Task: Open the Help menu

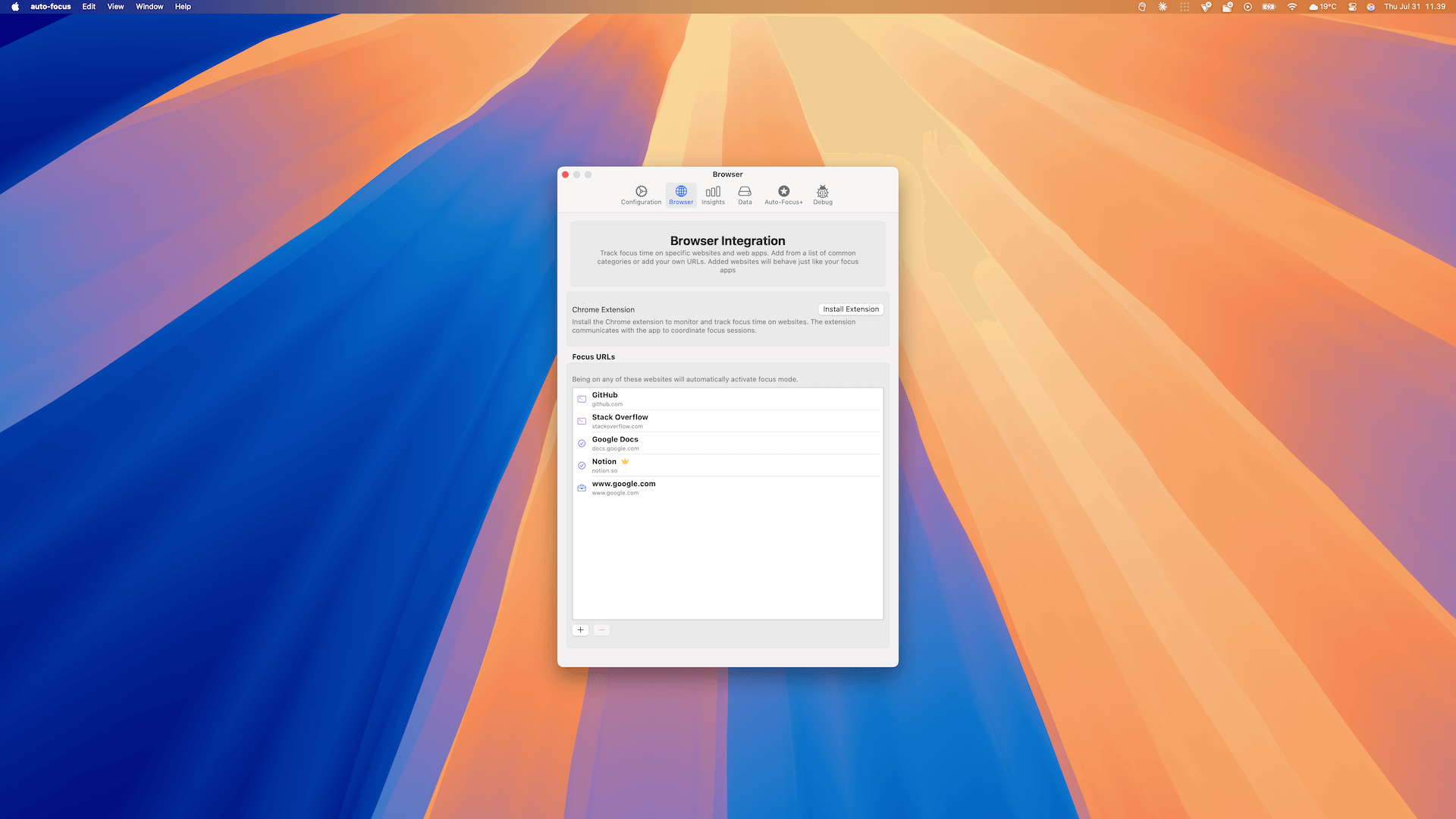Action: tap(183, 7)
